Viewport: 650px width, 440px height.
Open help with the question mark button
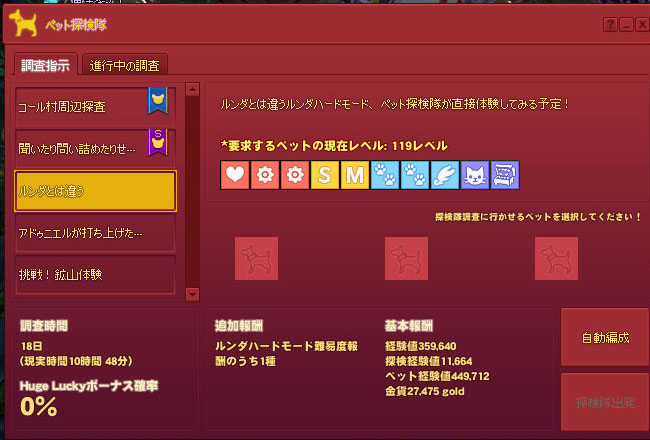pos(610,25)
